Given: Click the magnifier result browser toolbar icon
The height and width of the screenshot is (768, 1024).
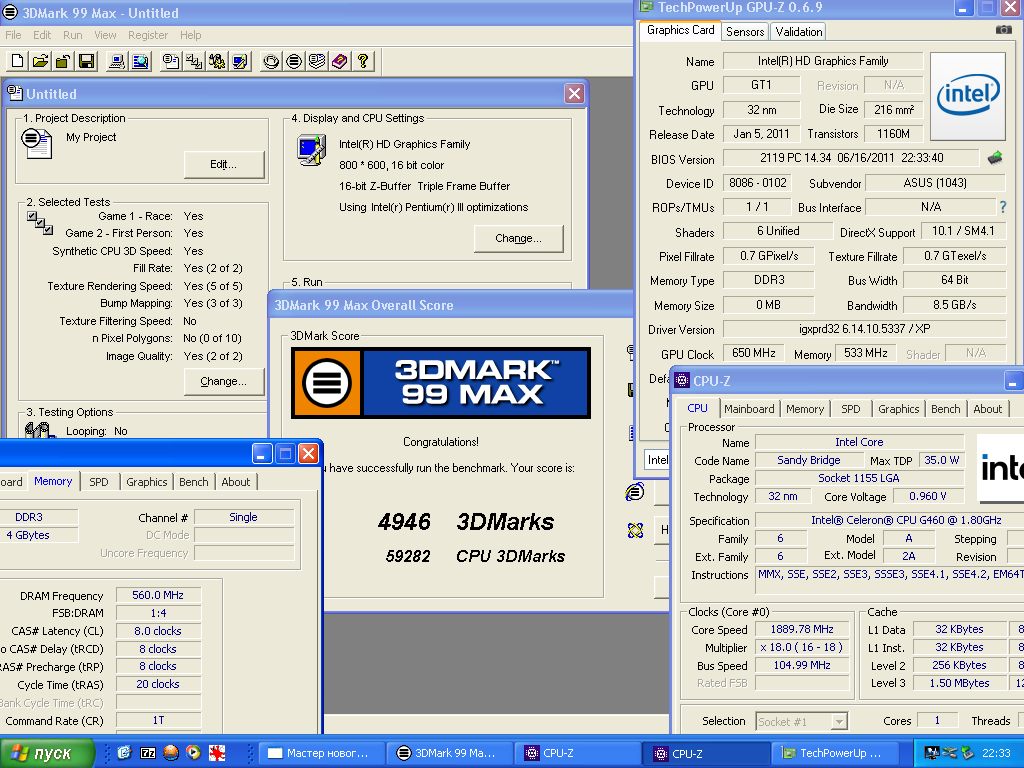Looking at the screenshot, I should 140,61.
